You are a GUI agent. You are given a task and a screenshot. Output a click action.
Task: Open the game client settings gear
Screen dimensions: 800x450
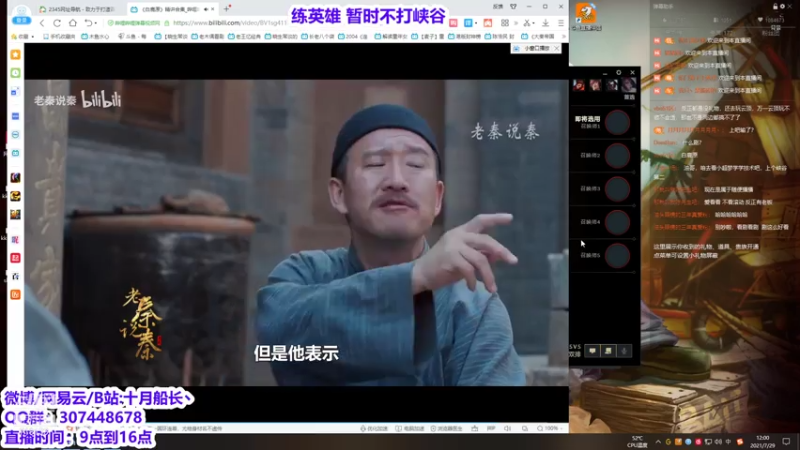pyautogui.click(x=618, y=72)
